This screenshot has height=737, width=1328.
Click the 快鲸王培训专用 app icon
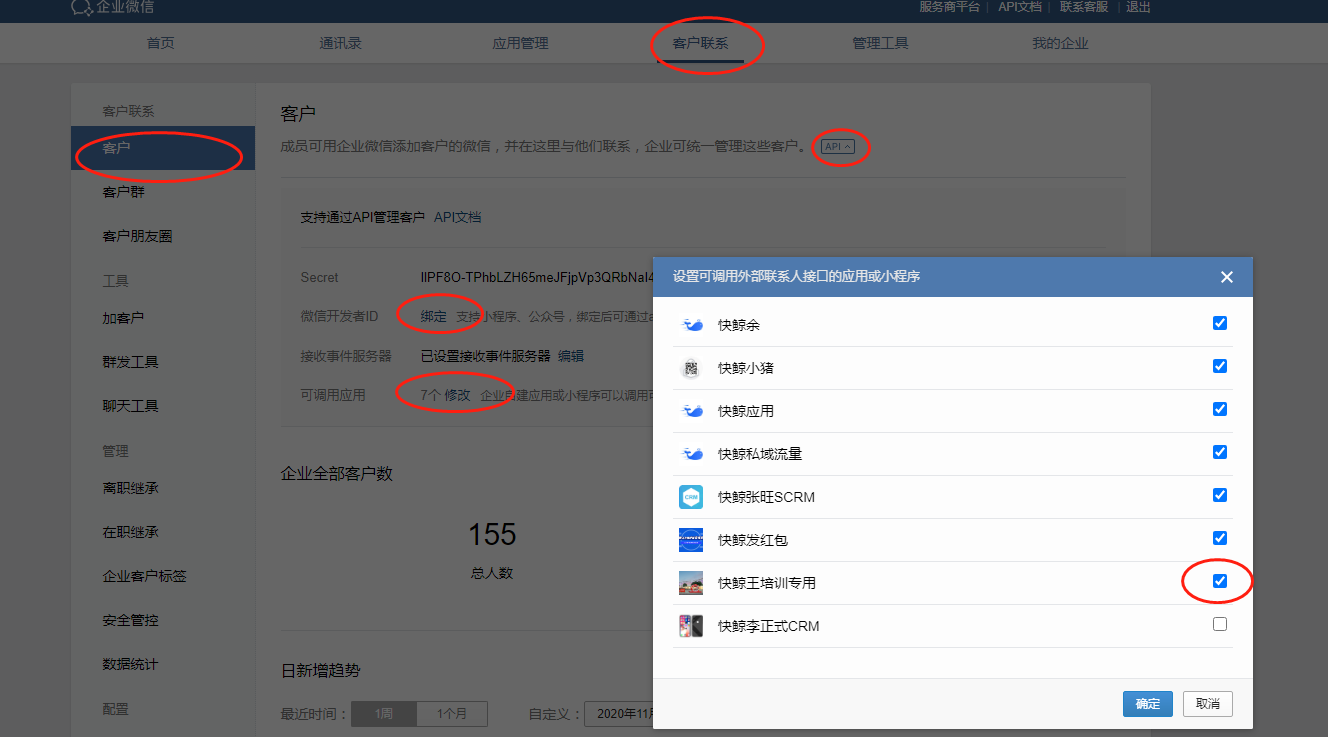click(x=691, y=583)
